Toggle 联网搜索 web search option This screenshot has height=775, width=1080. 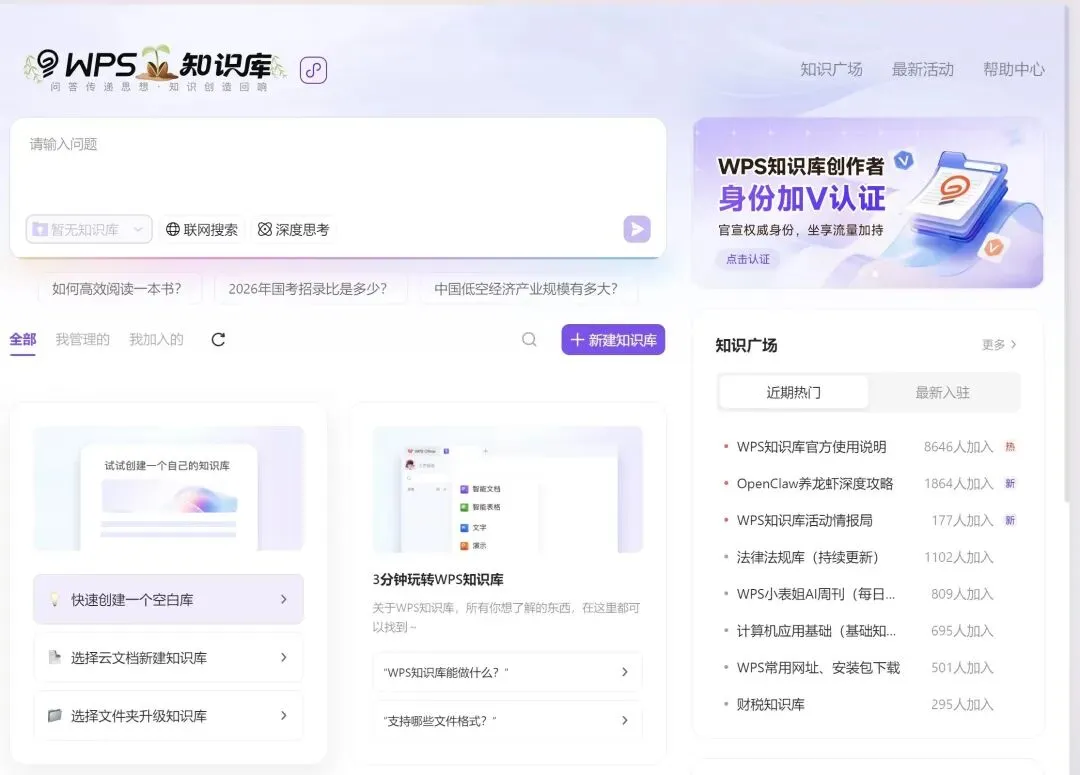tap(202, 229)
